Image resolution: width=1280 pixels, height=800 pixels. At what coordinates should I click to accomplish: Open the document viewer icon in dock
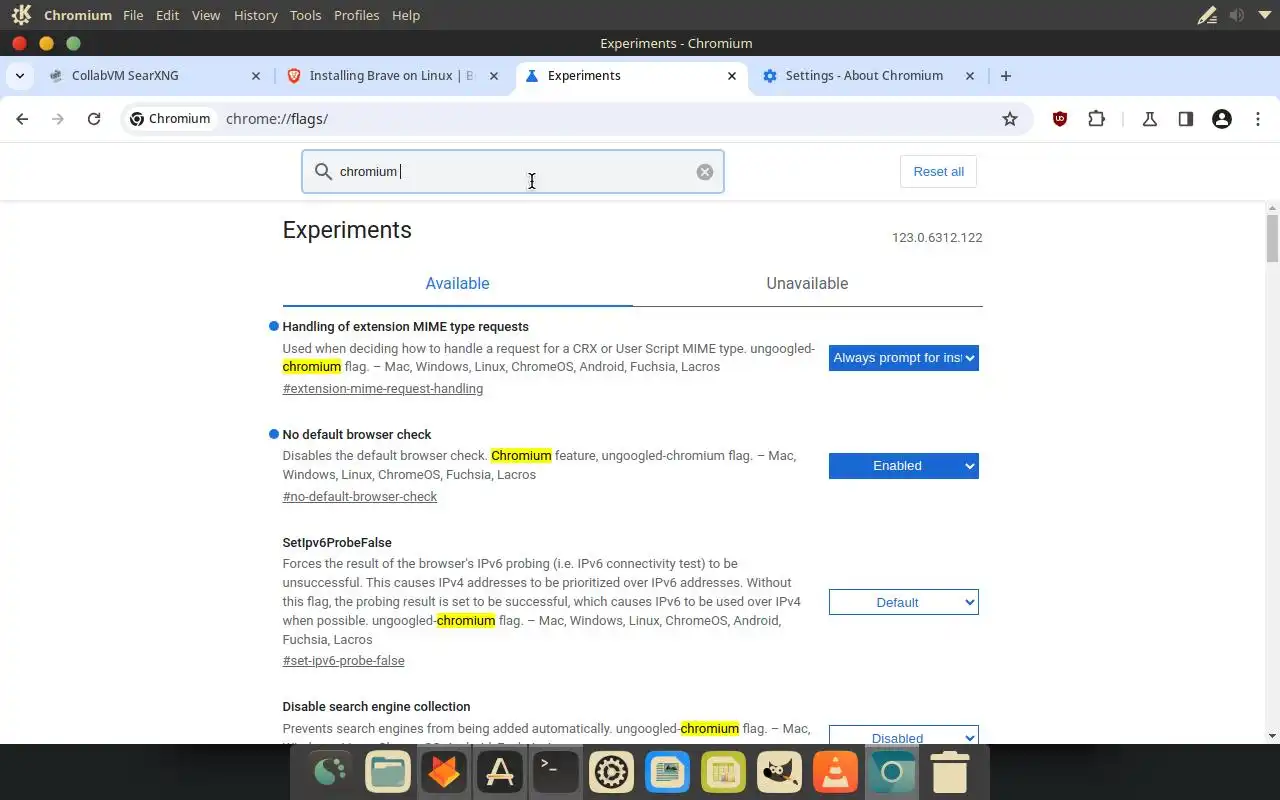pos(668,772)
